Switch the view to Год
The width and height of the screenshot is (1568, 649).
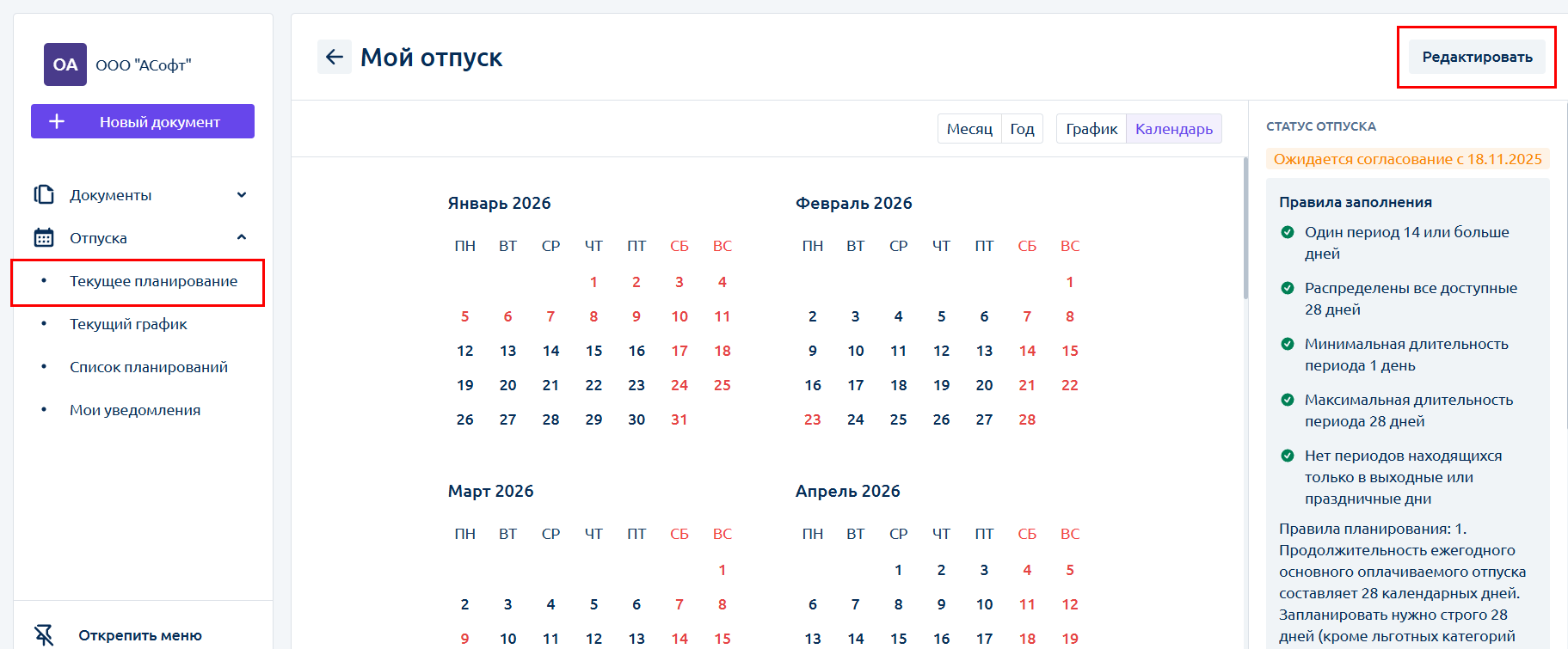1022,129
